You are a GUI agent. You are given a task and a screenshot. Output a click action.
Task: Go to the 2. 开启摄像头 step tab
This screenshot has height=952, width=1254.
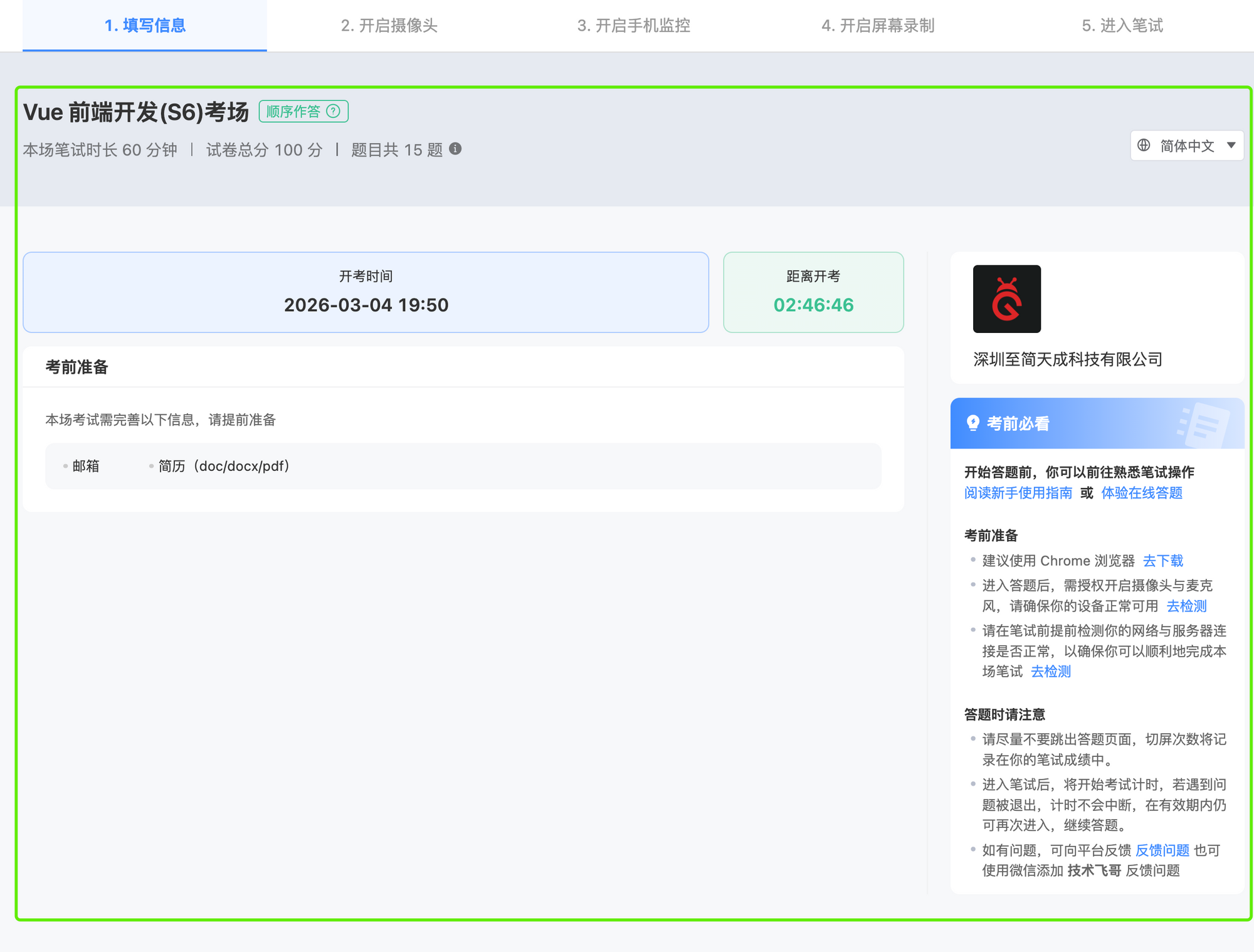[x=389, y=26]
